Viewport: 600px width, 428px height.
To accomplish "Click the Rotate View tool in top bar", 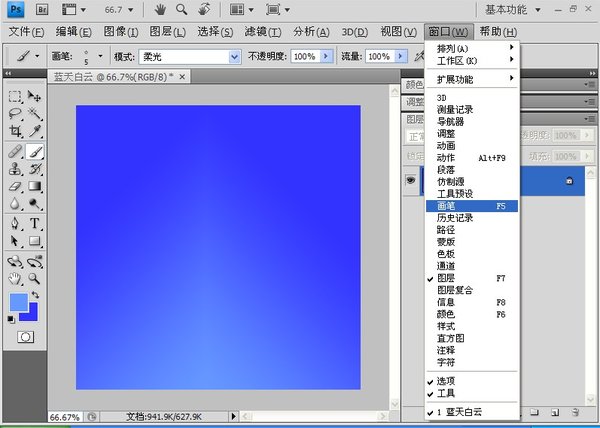I will pos(204,10).
